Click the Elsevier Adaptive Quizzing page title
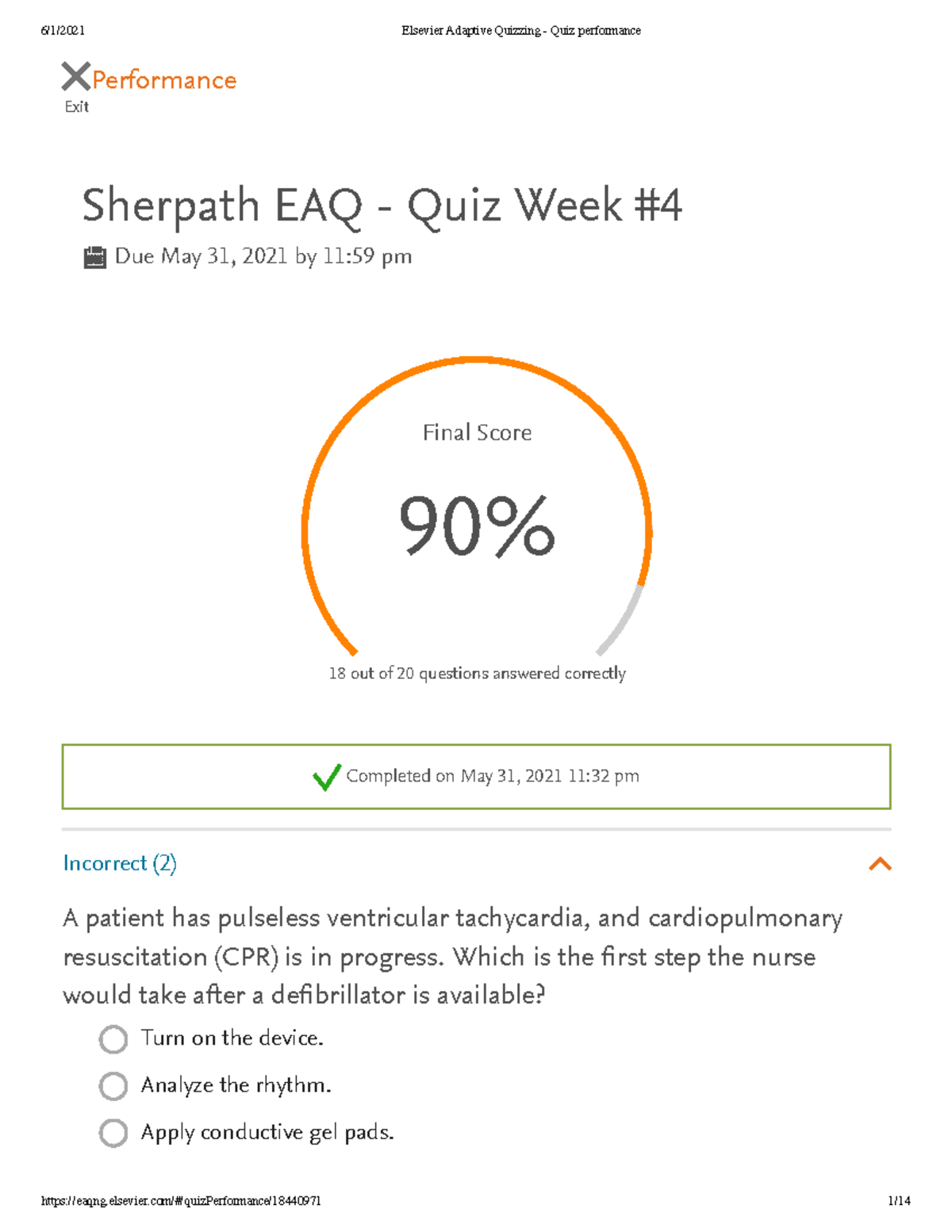 (x=520, y=31)
